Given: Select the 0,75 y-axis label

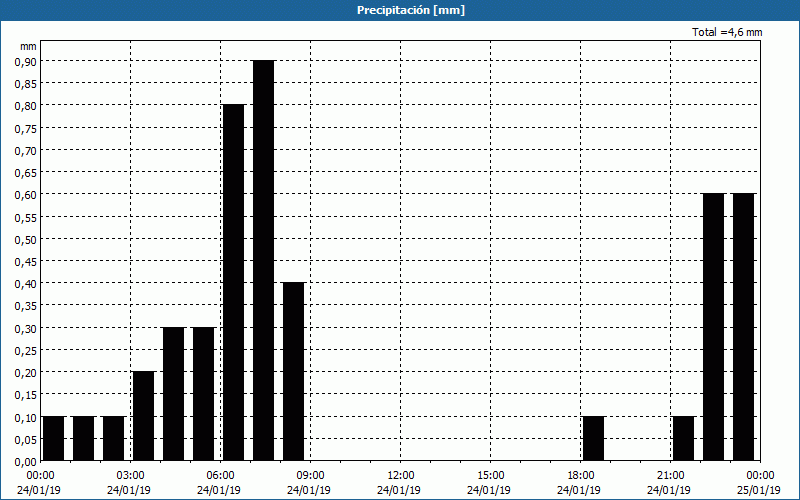Looking at the screenshot, I should tap(26, 128).
